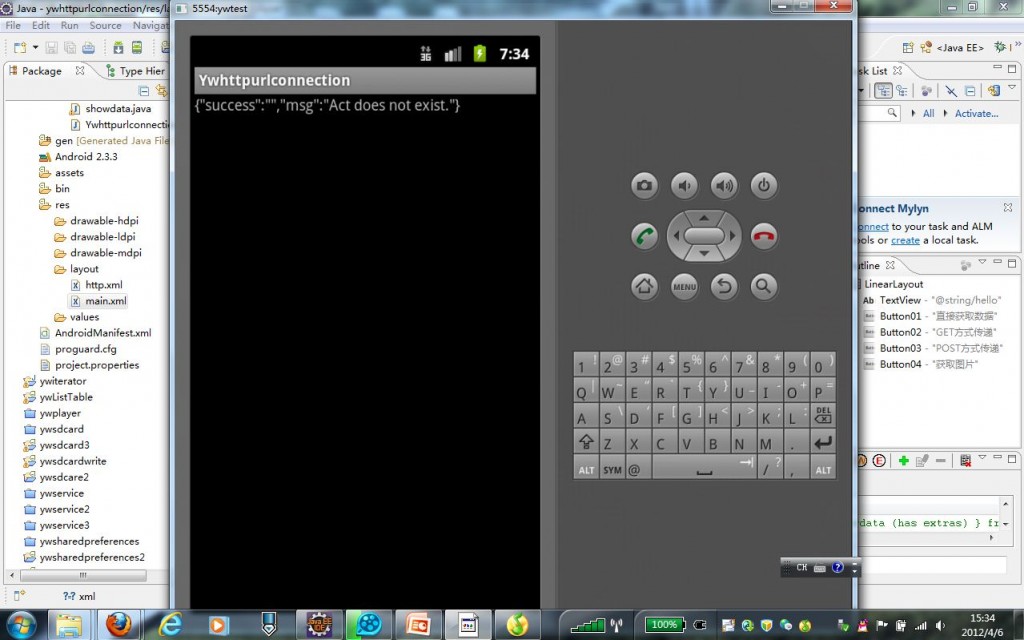This screenshot has width=1024, height=640.
Task: Click the Q key on emulator keyboard
Action: (x=586, y=391)
